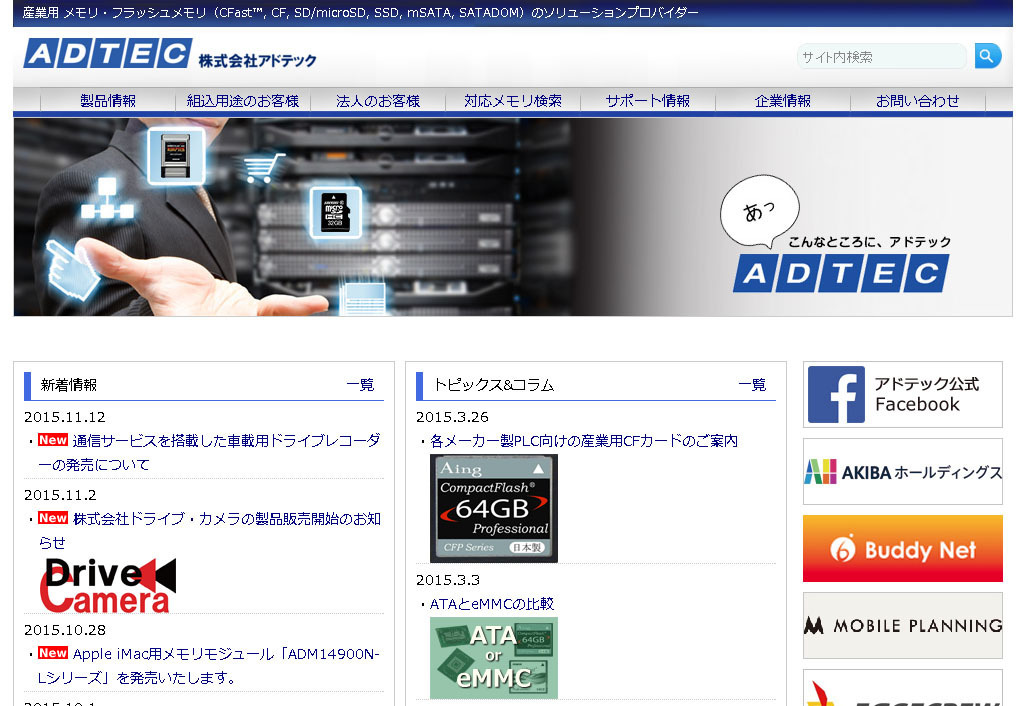Click the CompactFlash 64GB card thumbnail
Screen dimensions: 1034x706
[x=493, y=508]
